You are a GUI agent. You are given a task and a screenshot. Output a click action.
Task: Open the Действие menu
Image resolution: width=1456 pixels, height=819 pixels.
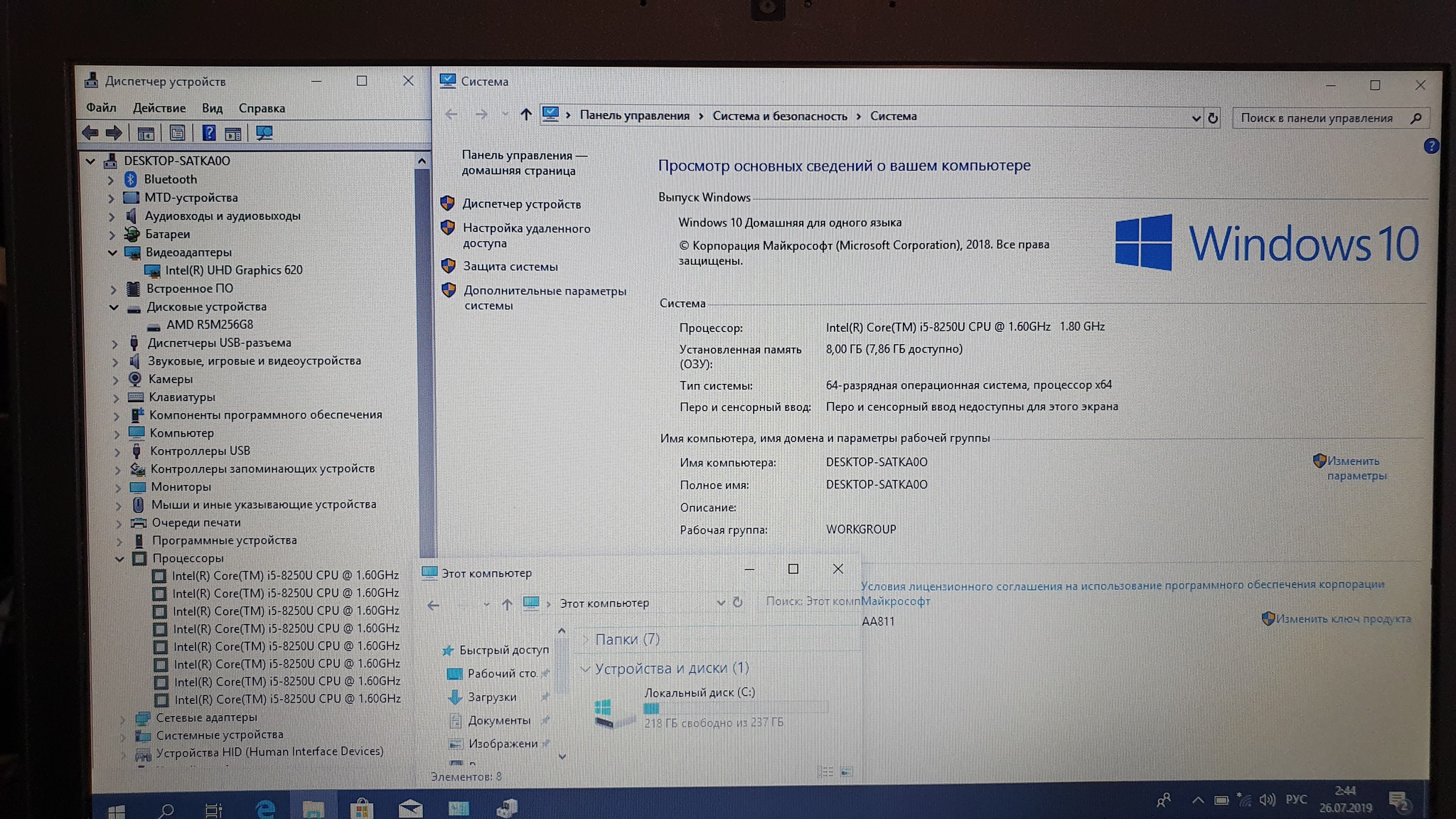pos(159,108)
